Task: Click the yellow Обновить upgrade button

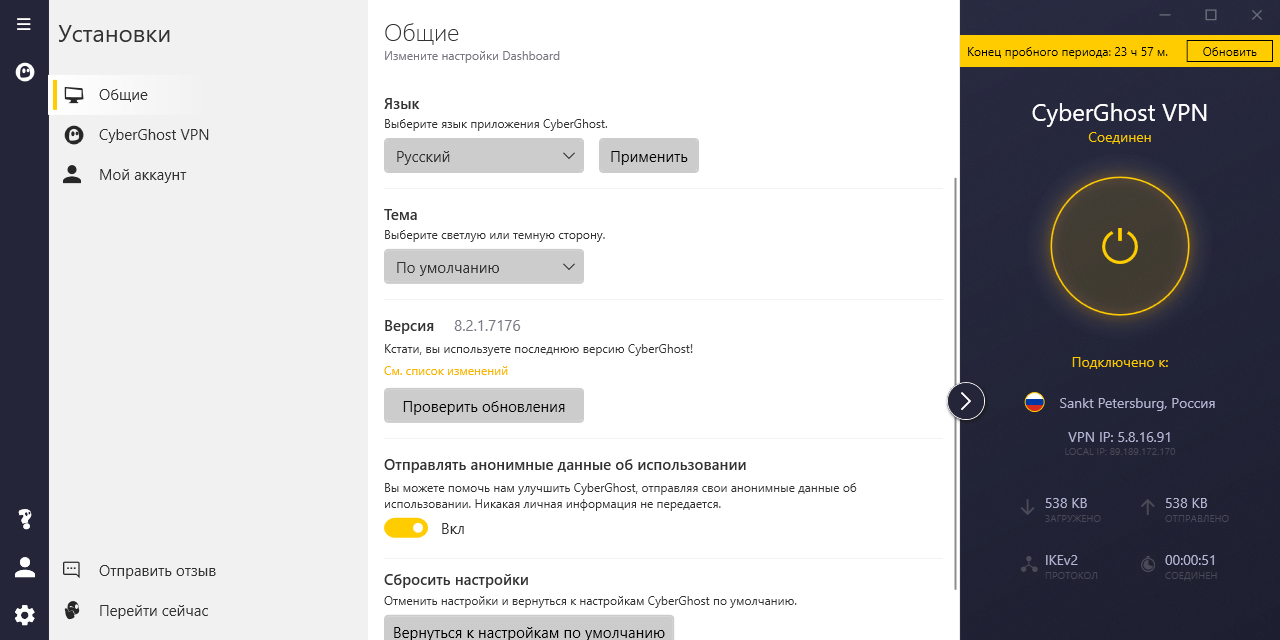Action: 1229,52
